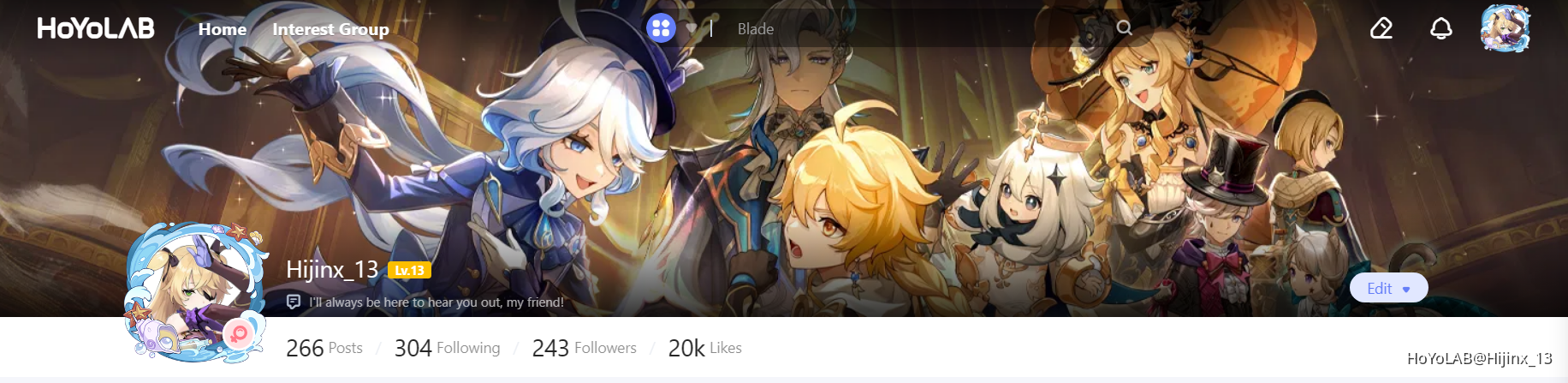The width and height of the screenshot is (1568, 383).
Task: View the 266 Posts list
Action: coord(324,348)
